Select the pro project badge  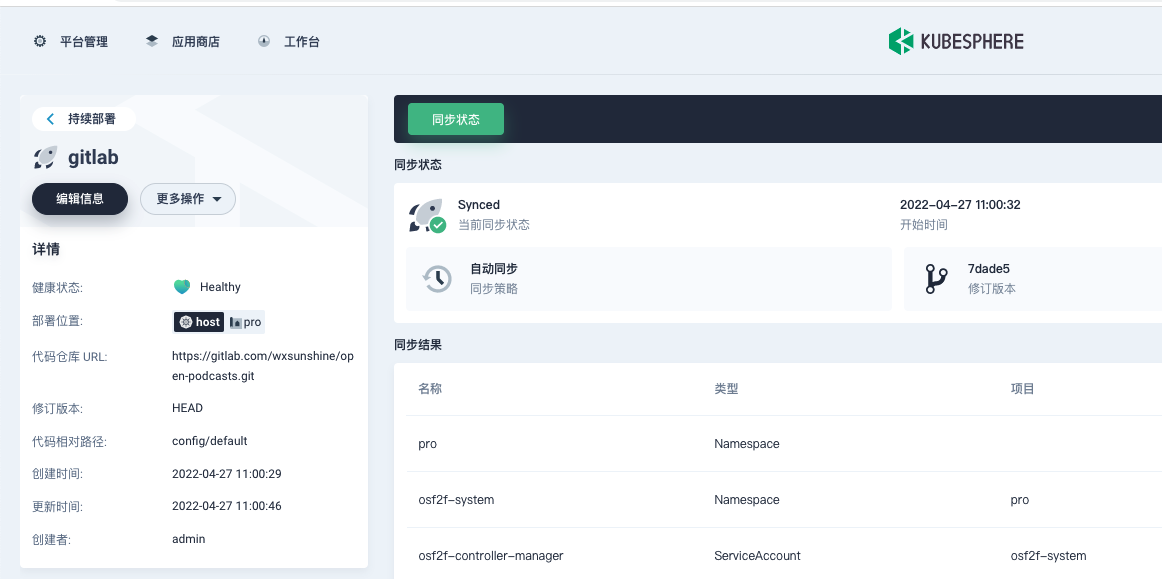click(245, 322)
